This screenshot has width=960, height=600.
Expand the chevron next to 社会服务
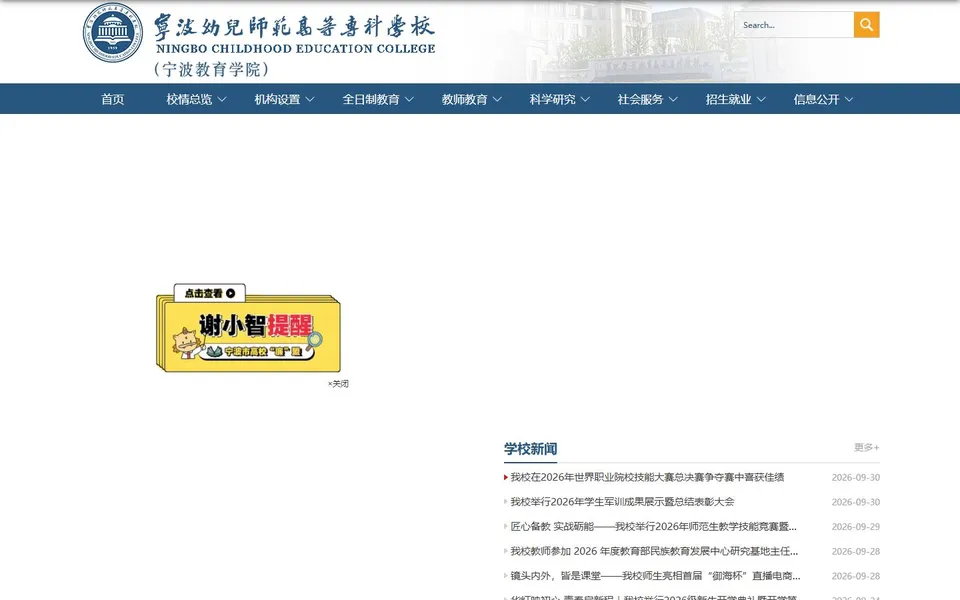coord(673,99)
